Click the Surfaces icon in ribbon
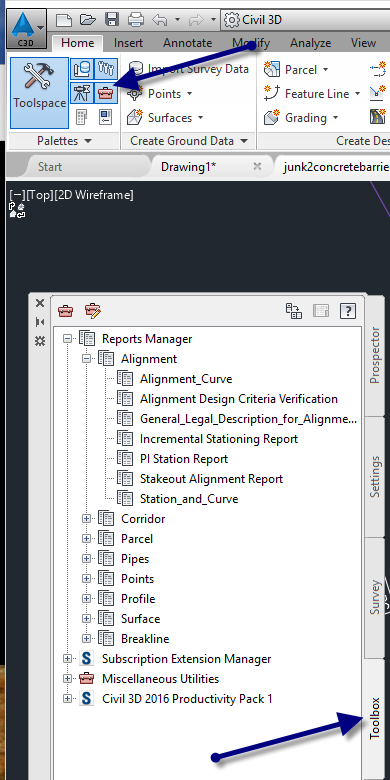Screen dimensions: 390x780 pos(135,117)
